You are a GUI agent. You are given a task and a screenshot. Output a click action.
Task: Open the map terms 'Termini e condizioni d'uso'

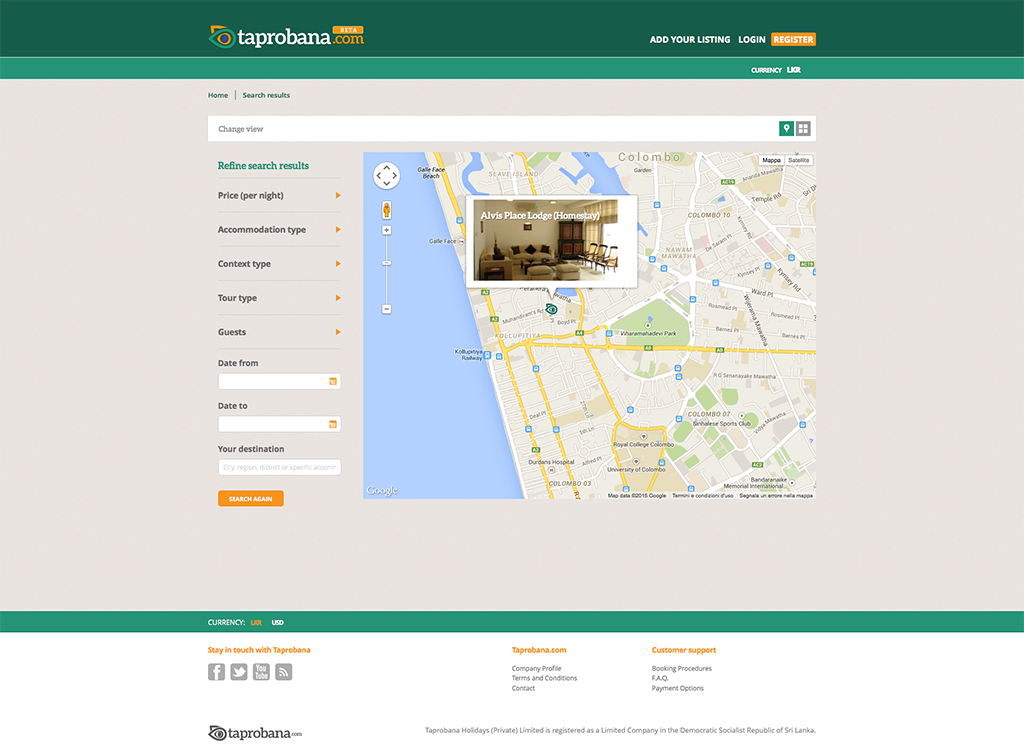coord(703,496)
